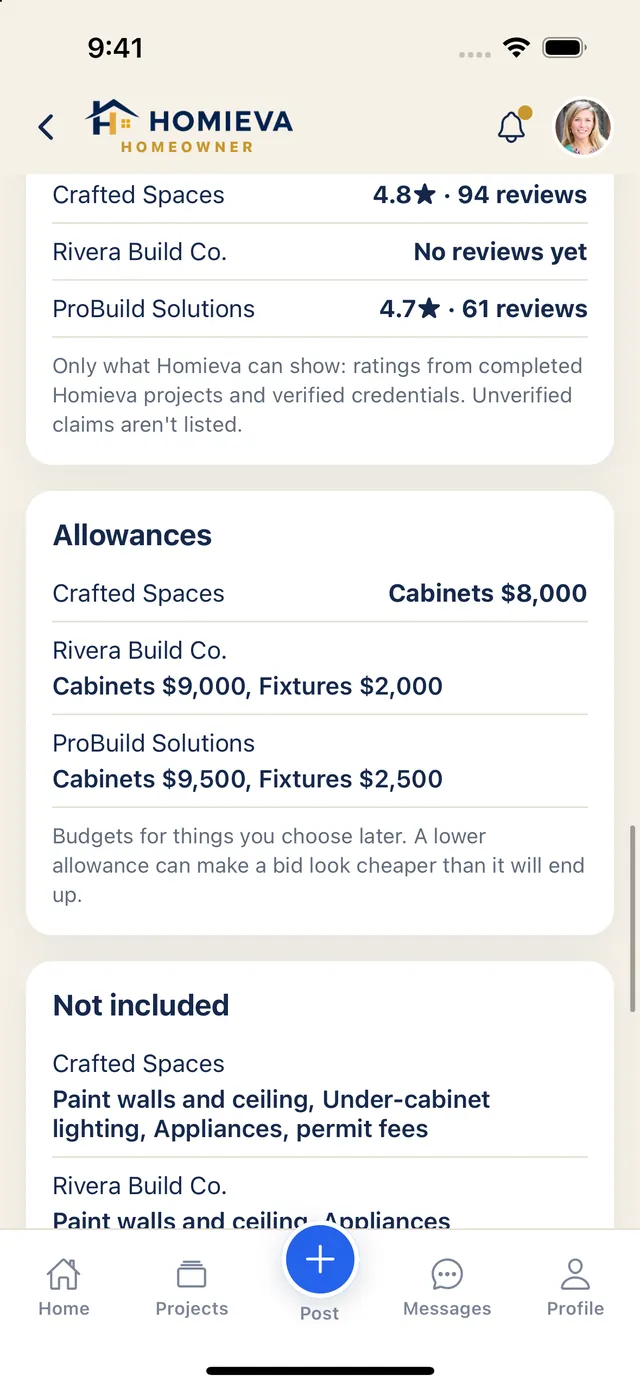Select Crafted Spaces 4.8 star rating row
Viewport: 640px width, 1388px height.
(320, 195)
